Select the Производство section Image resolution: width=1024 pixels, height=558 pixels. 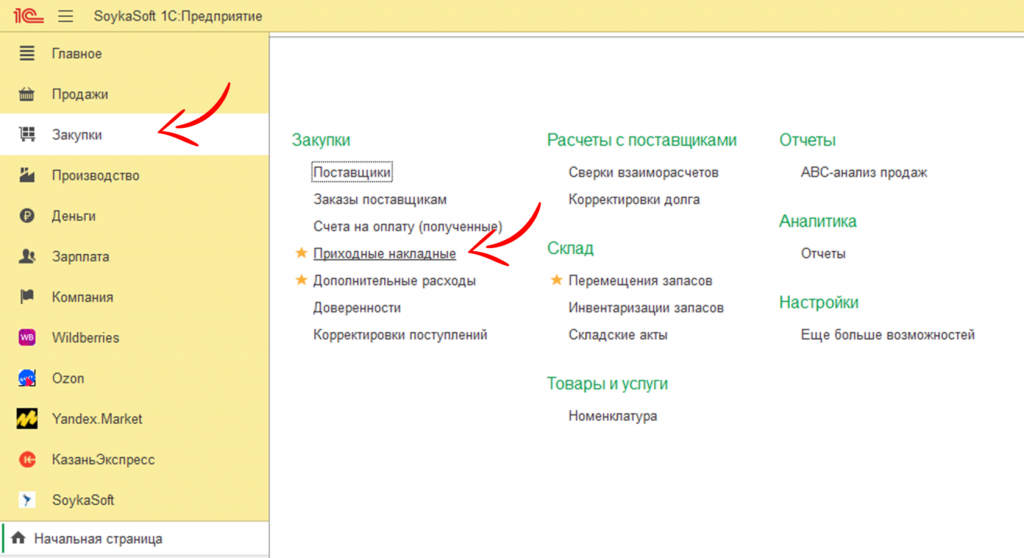tap(95, 176)
